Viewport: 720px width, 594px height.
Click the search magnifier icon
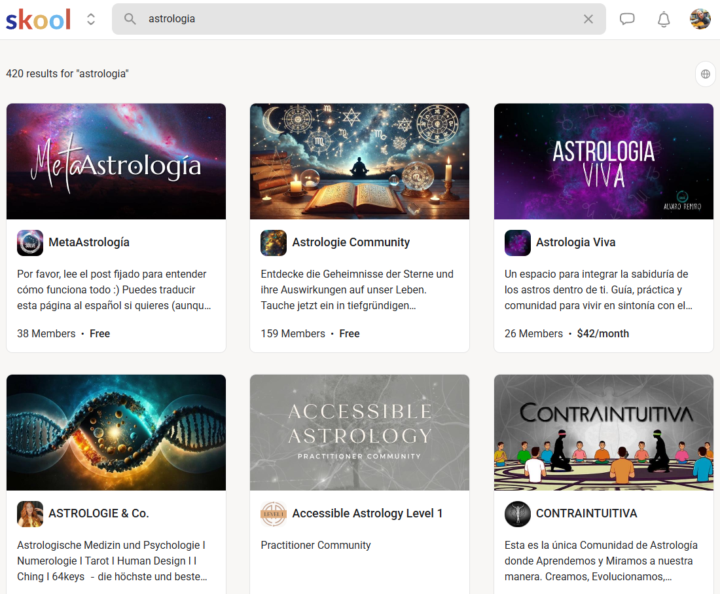[130, 19]
